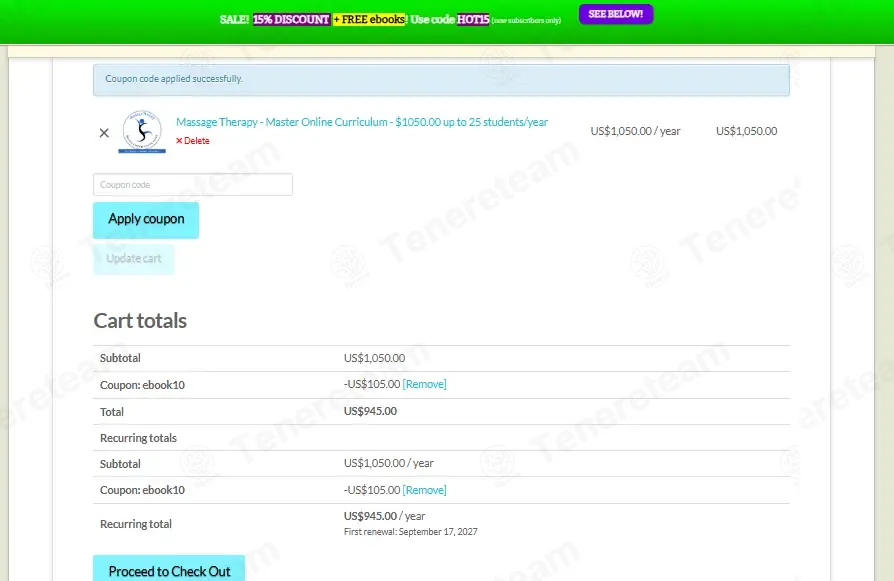Click the red Delete link
Viewport: 894px width, 581px height.
point(193,141)
